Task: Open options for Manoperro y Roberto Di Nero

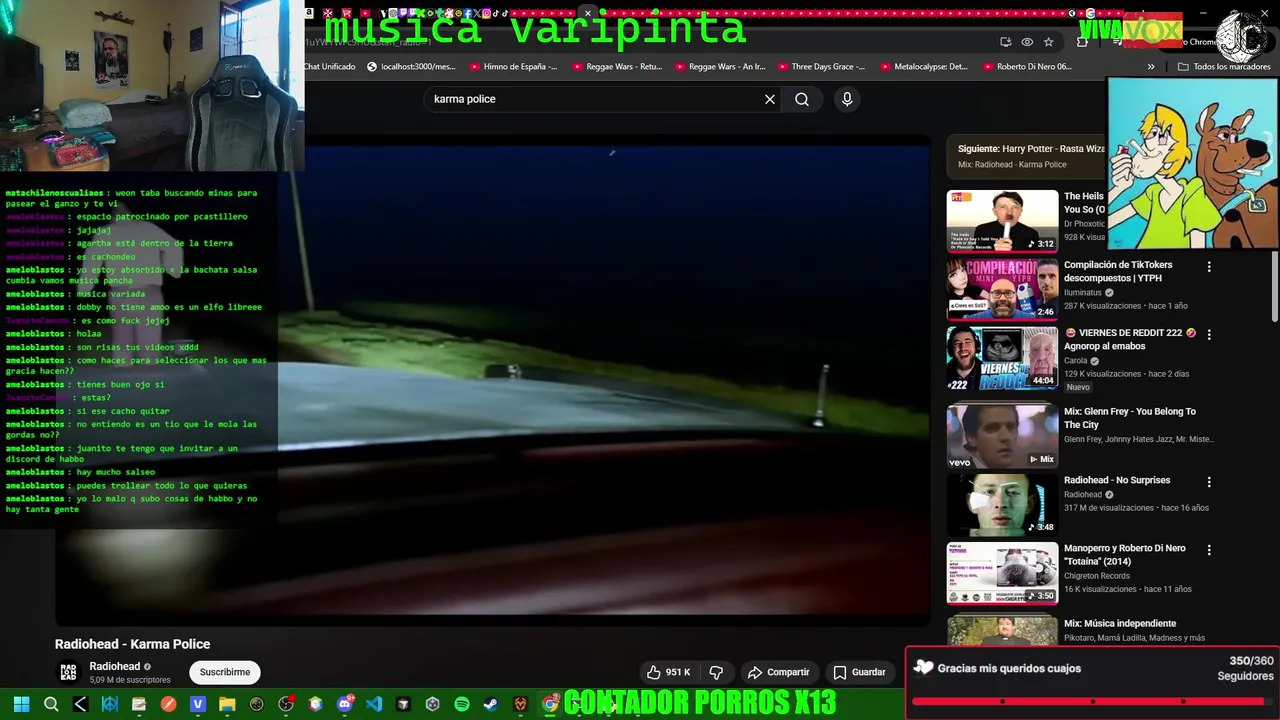Action: pyautogui.click(x=1209, y=550)
